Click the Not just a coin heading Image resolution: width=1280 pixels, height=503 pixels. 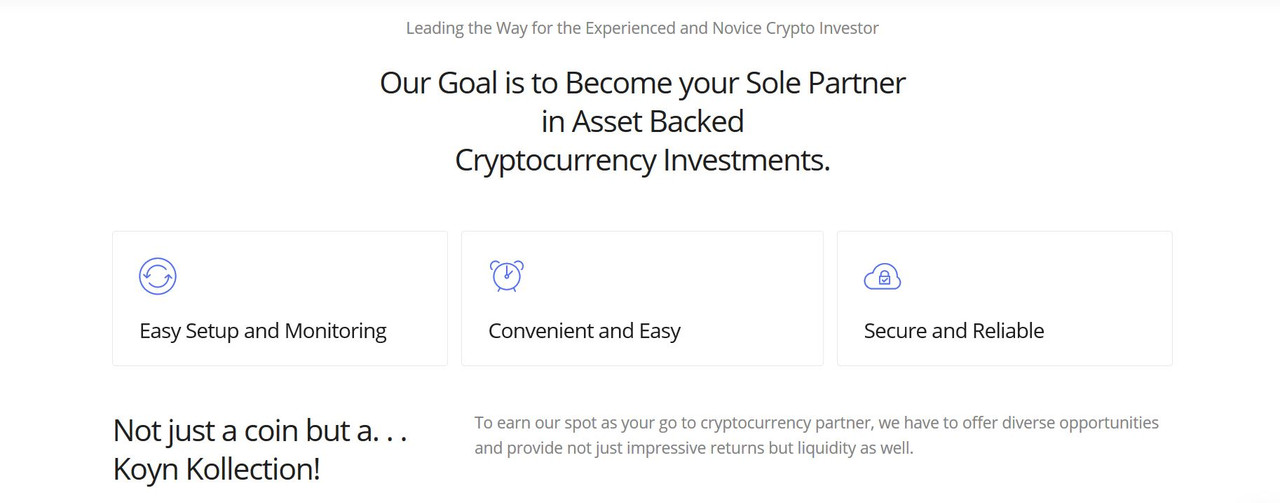tap(260, 431)
